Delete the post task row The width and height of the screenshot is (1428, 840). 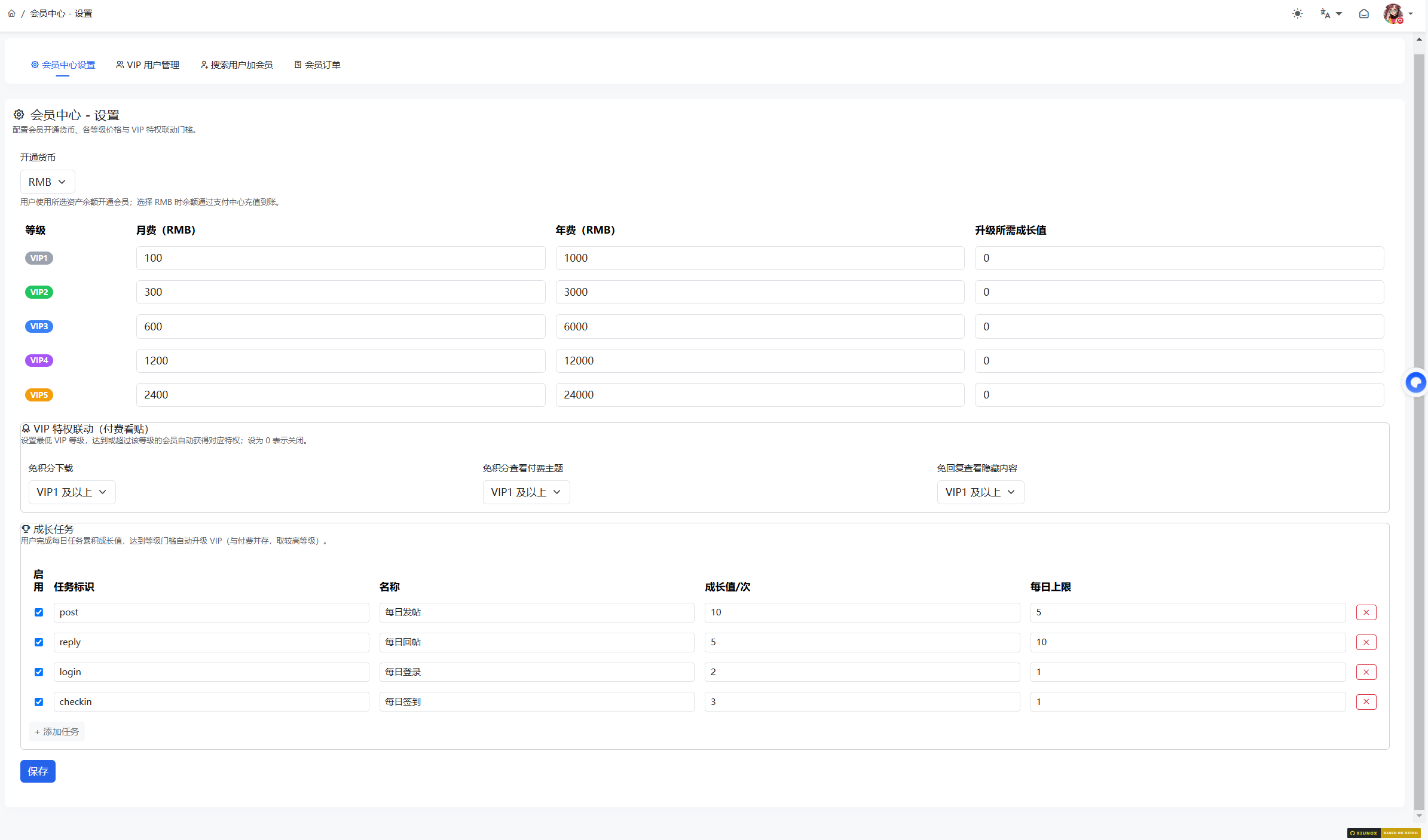pyautogui.click(x=1366, y=612)
